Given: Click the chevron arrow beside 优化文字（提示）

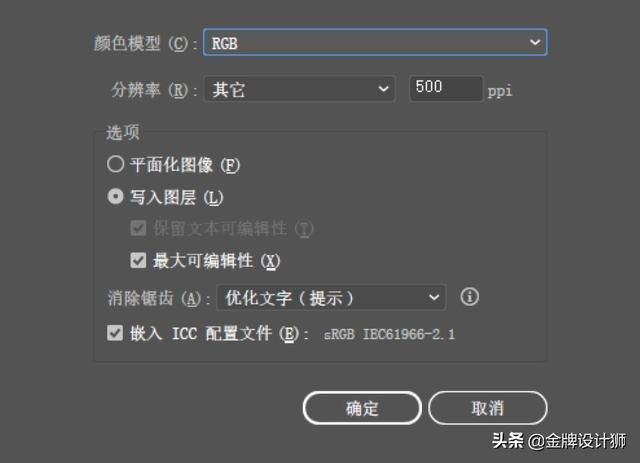Looking at the screenshot, I should click(x=434, y=298).
